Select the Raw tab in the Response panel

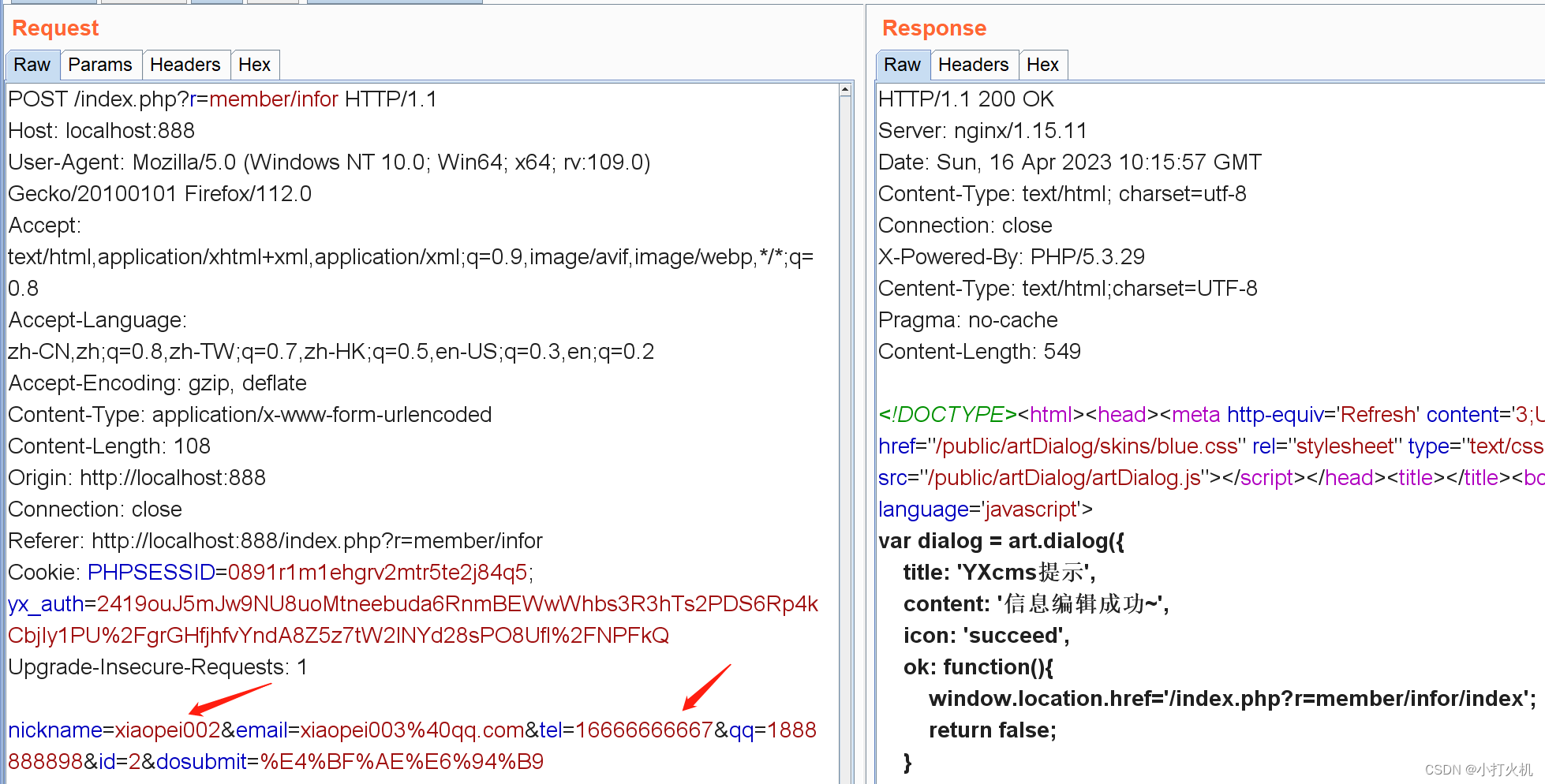[902, 65]
